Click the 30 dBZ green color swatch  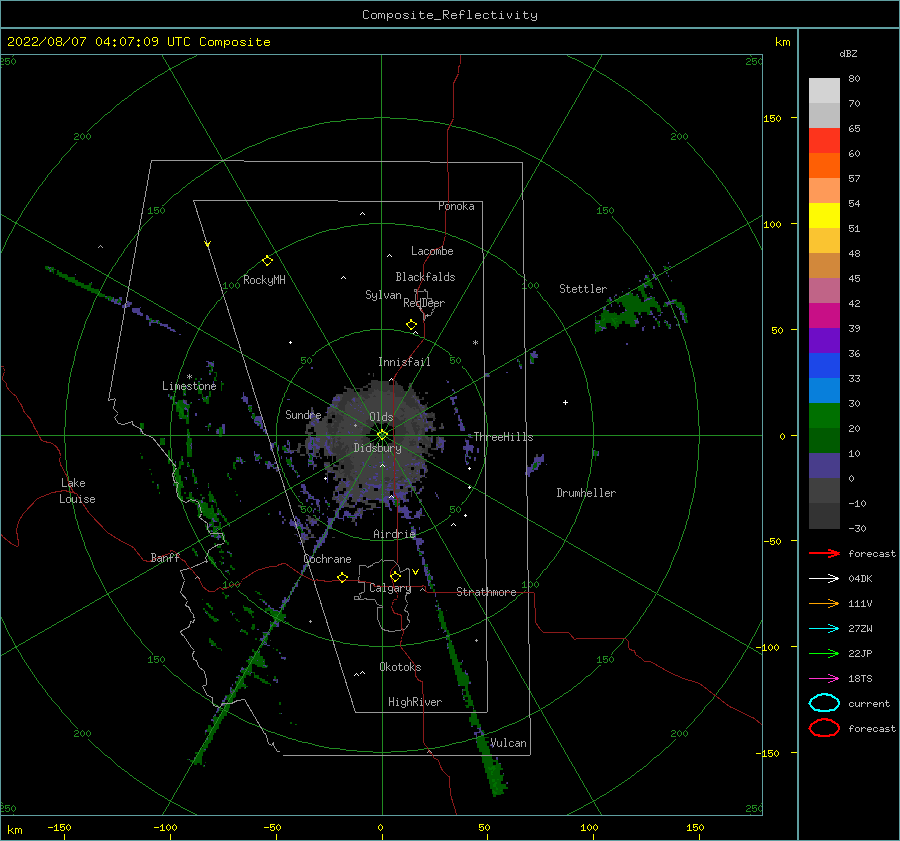pyautogui.click(x=824, y=416)
